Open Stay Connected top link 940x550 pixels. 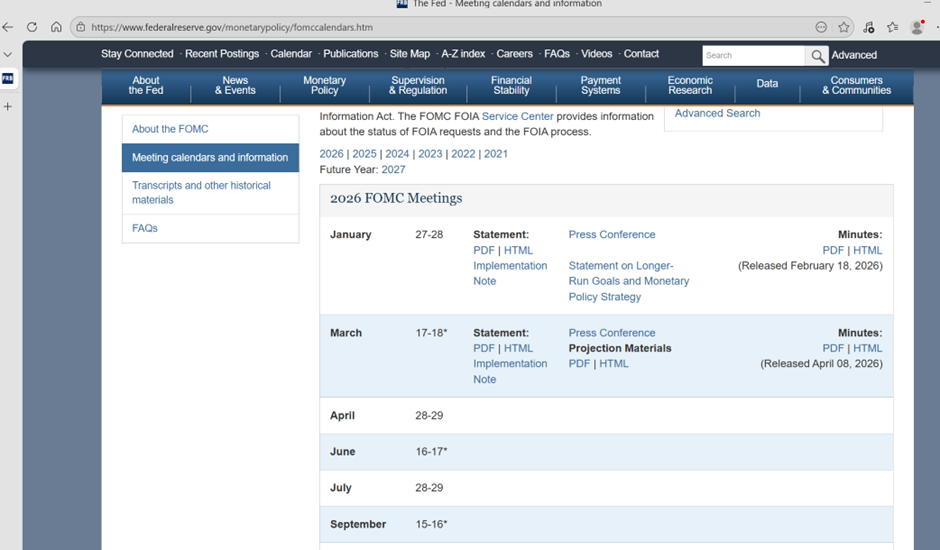tap(137, 53)
